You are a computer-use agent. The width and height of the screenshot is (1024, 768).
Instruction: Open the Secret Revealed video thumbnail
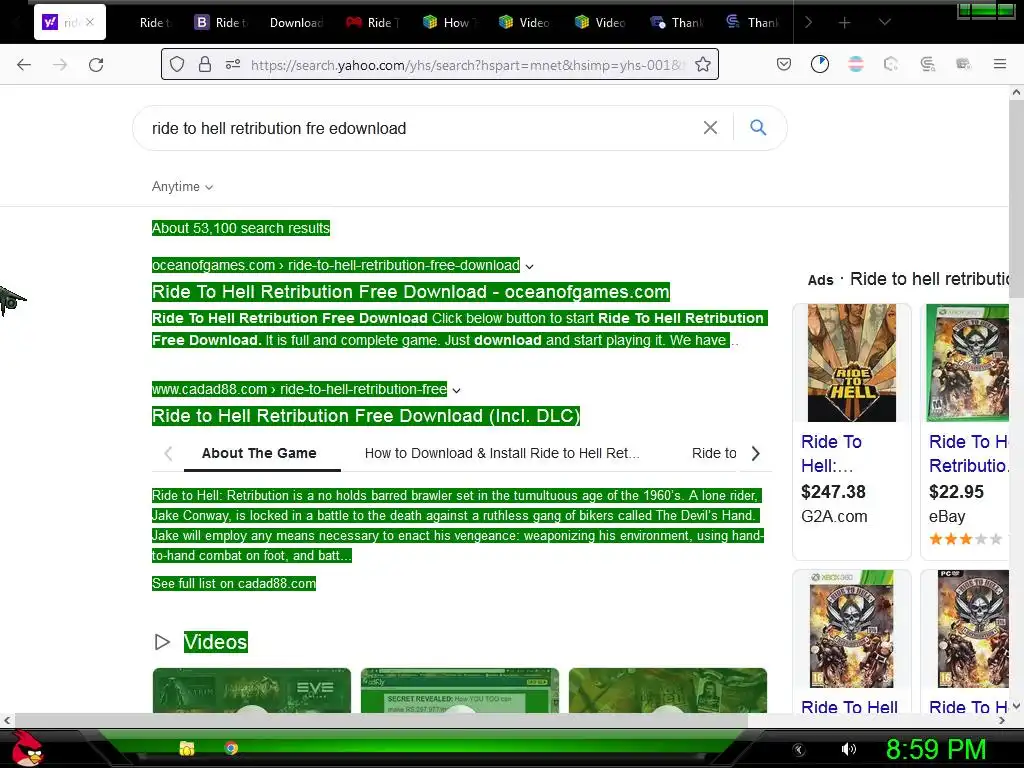click(460, 691)
